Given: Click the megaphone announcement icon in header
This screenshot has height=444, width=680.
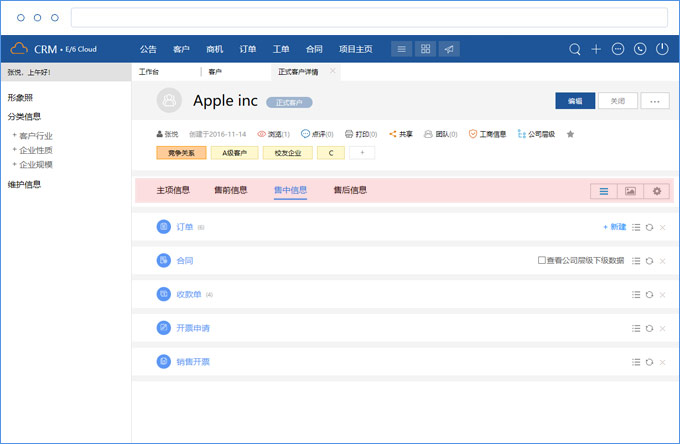Looking at the screenshot, I should click(x=450, y=49).
